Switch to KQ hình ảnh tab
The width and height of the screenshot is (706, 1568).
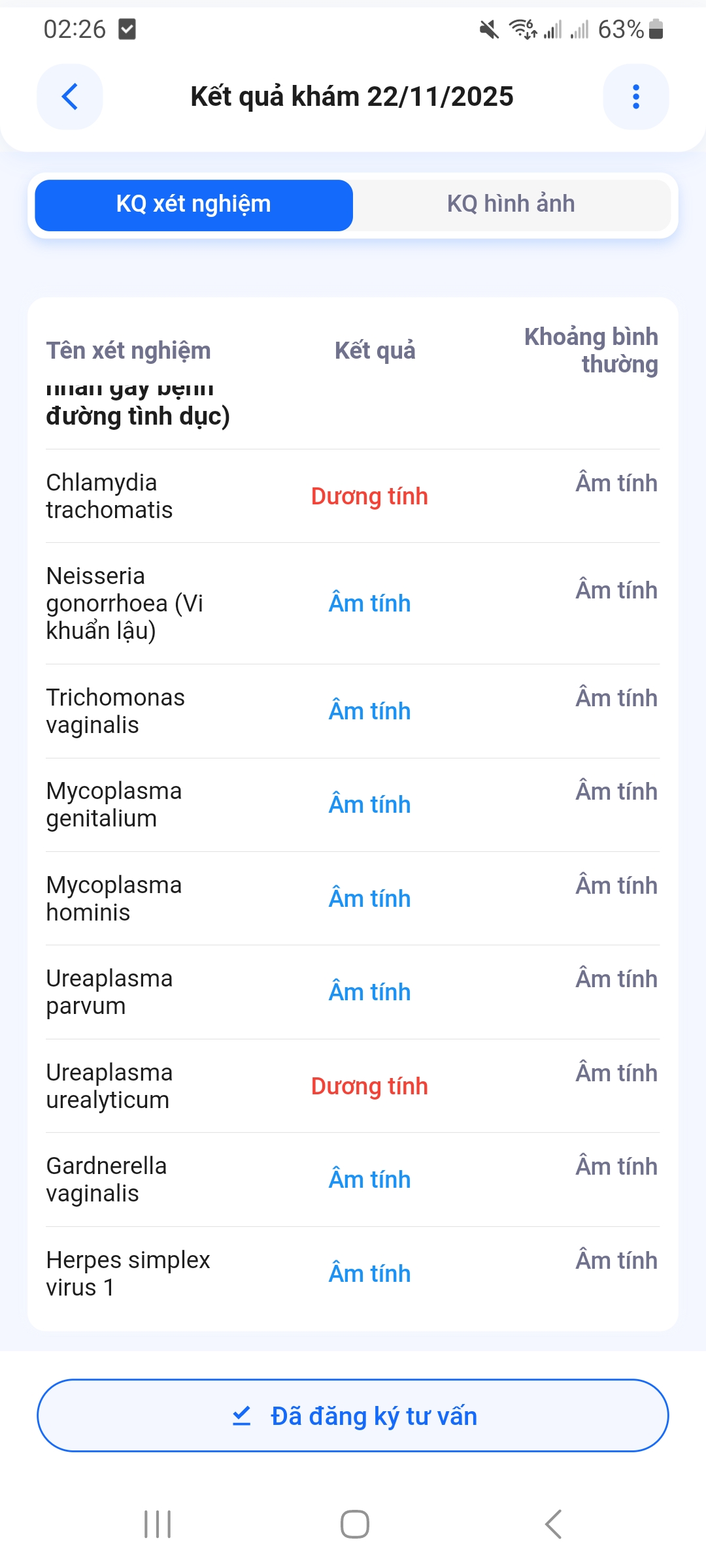(x=511, y=204)
